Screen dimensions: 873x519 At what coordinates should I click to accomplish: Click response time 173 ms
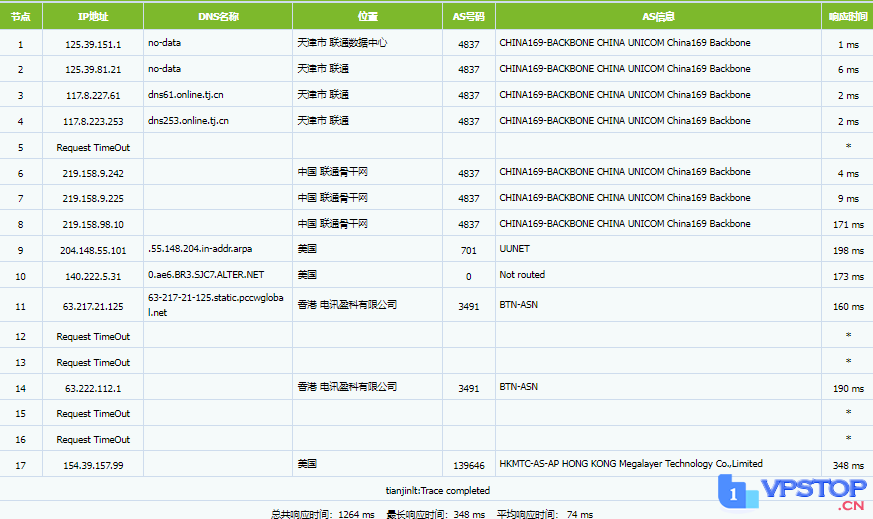click(848, 276)
